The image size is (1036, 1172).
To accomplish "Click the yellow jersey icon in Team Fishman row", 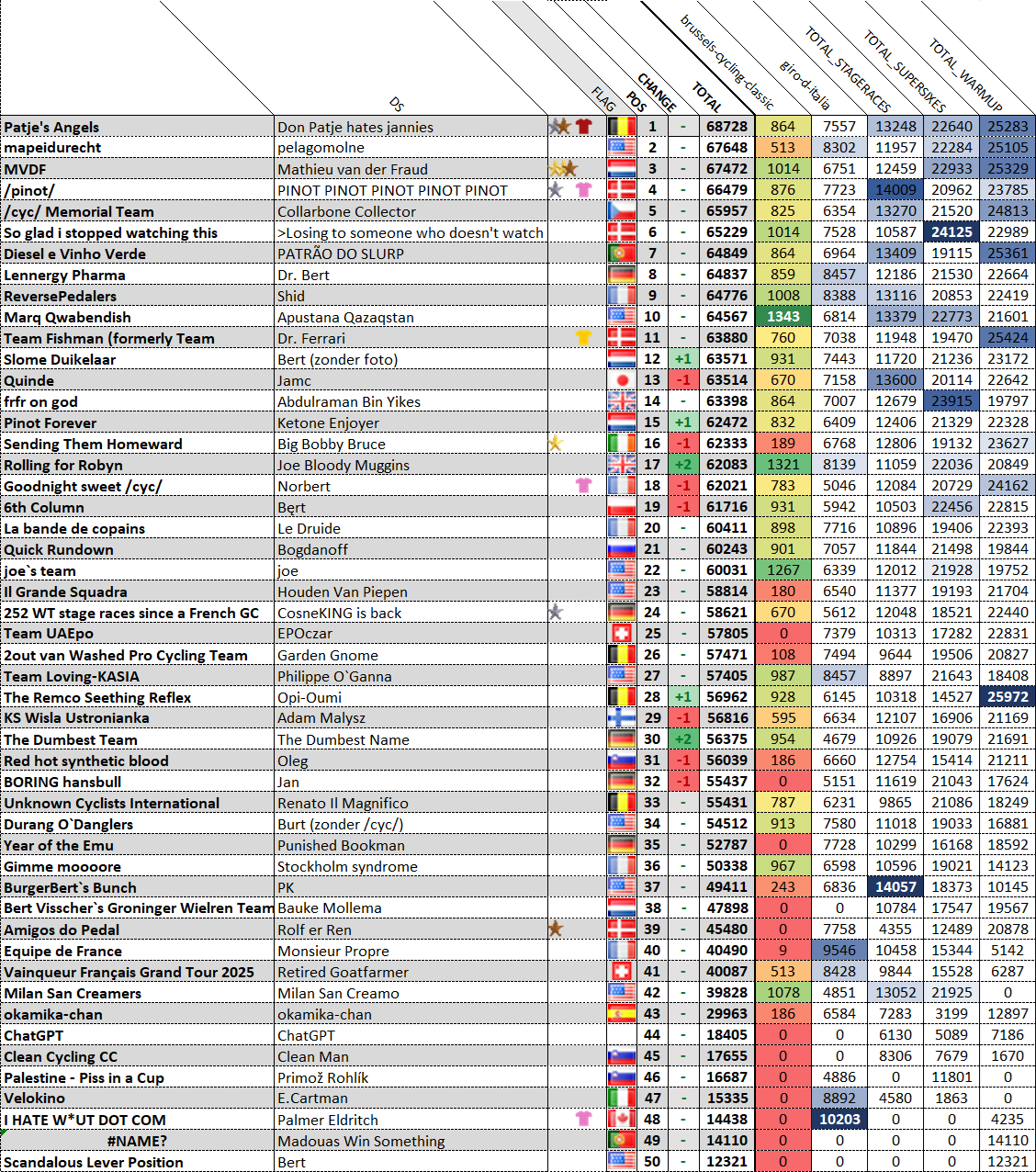I will coord(583,338).
